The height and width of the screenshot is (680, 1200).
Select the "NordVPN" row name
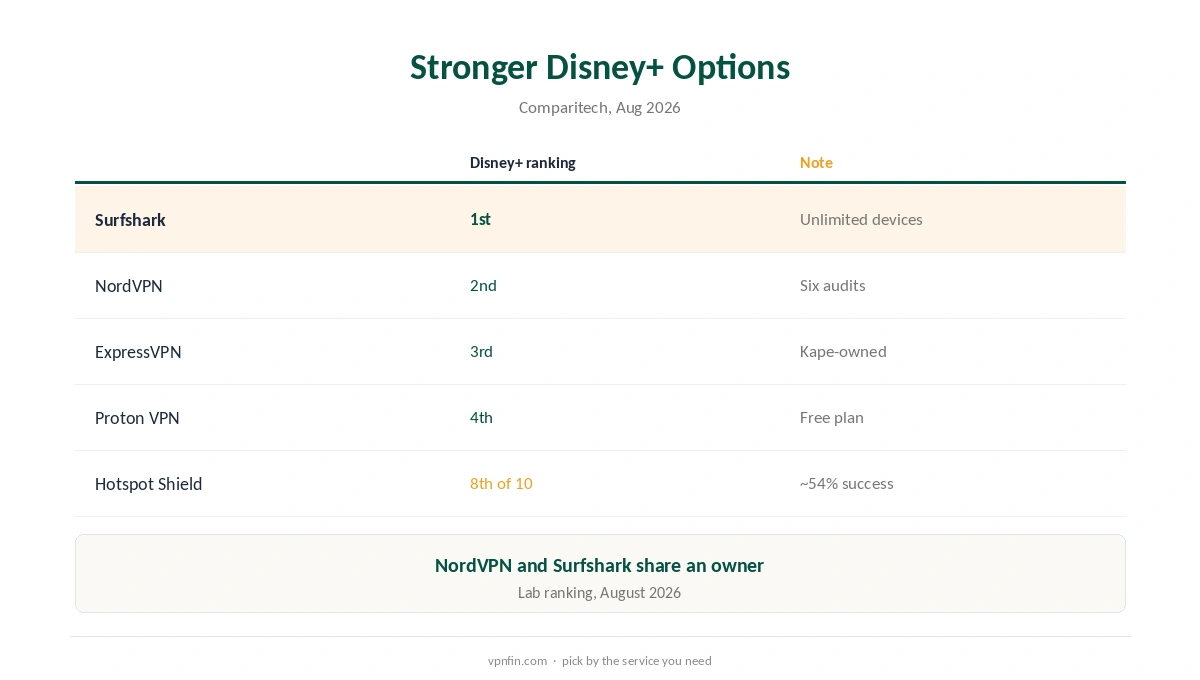[129, 285]
